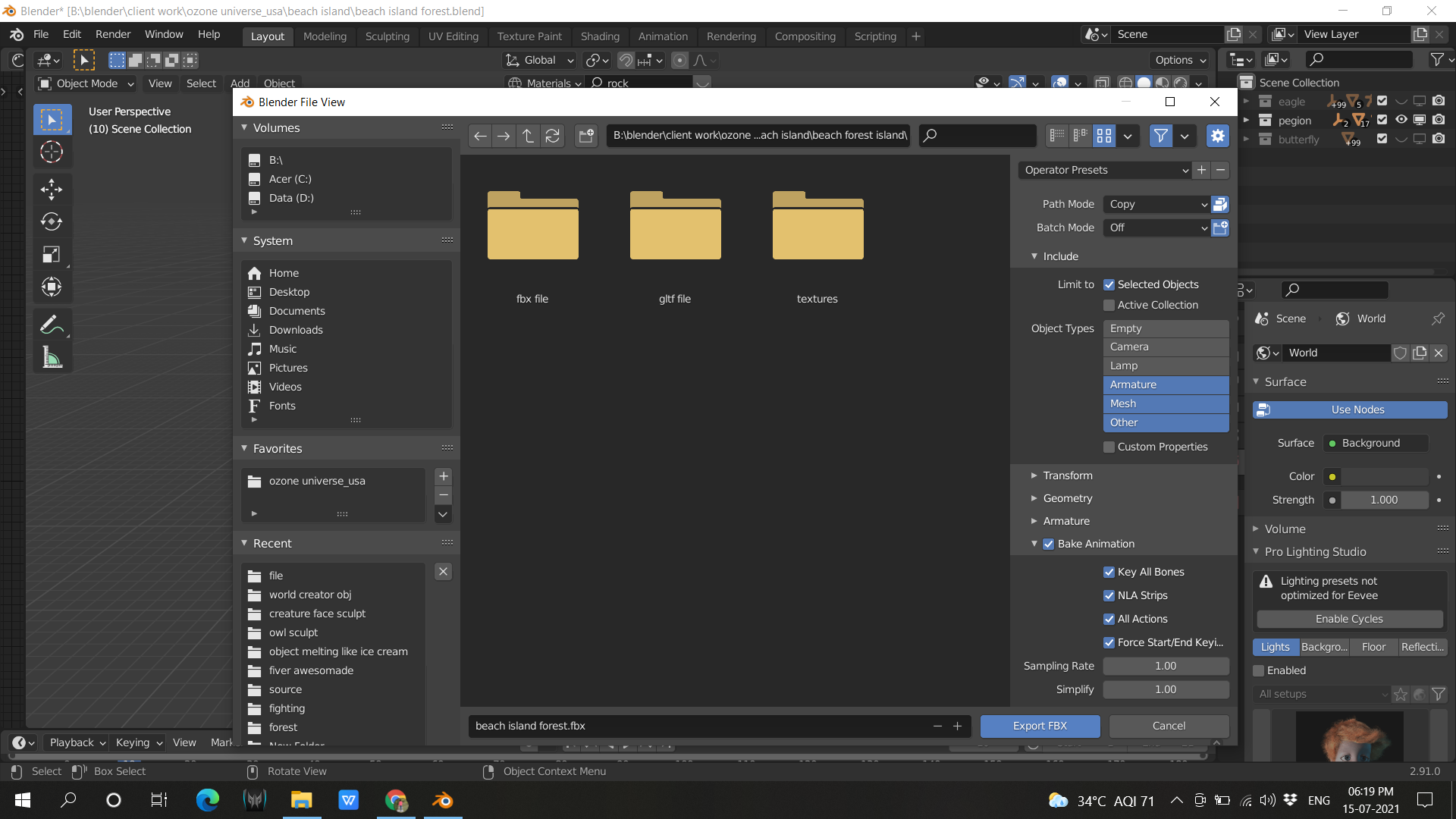Select the Rotate tool in viewport toolbar
The image size is (1456, 819).
tap(52, 222)
